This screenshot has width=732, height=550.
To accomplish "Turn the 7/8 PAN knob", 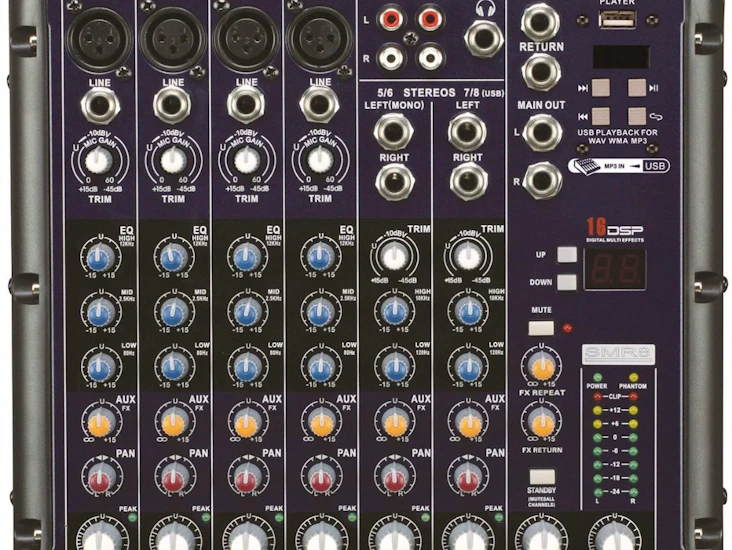I will tap(469, 477).
